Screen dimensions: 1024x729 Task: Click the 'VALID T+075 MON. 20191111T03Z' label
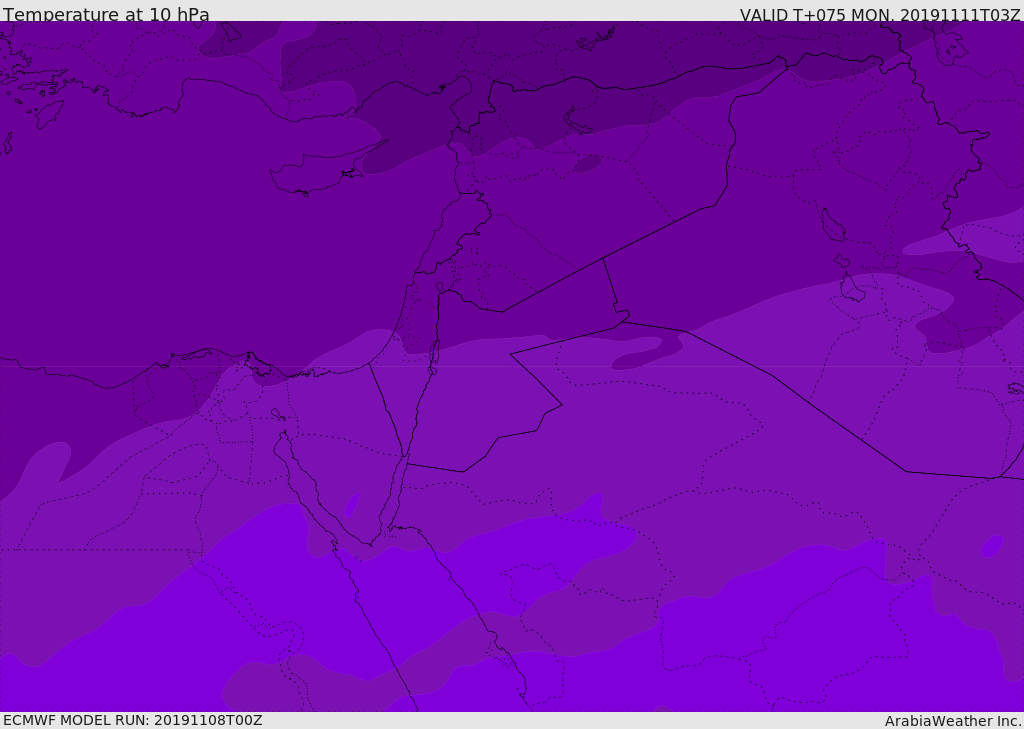[880, 14]
